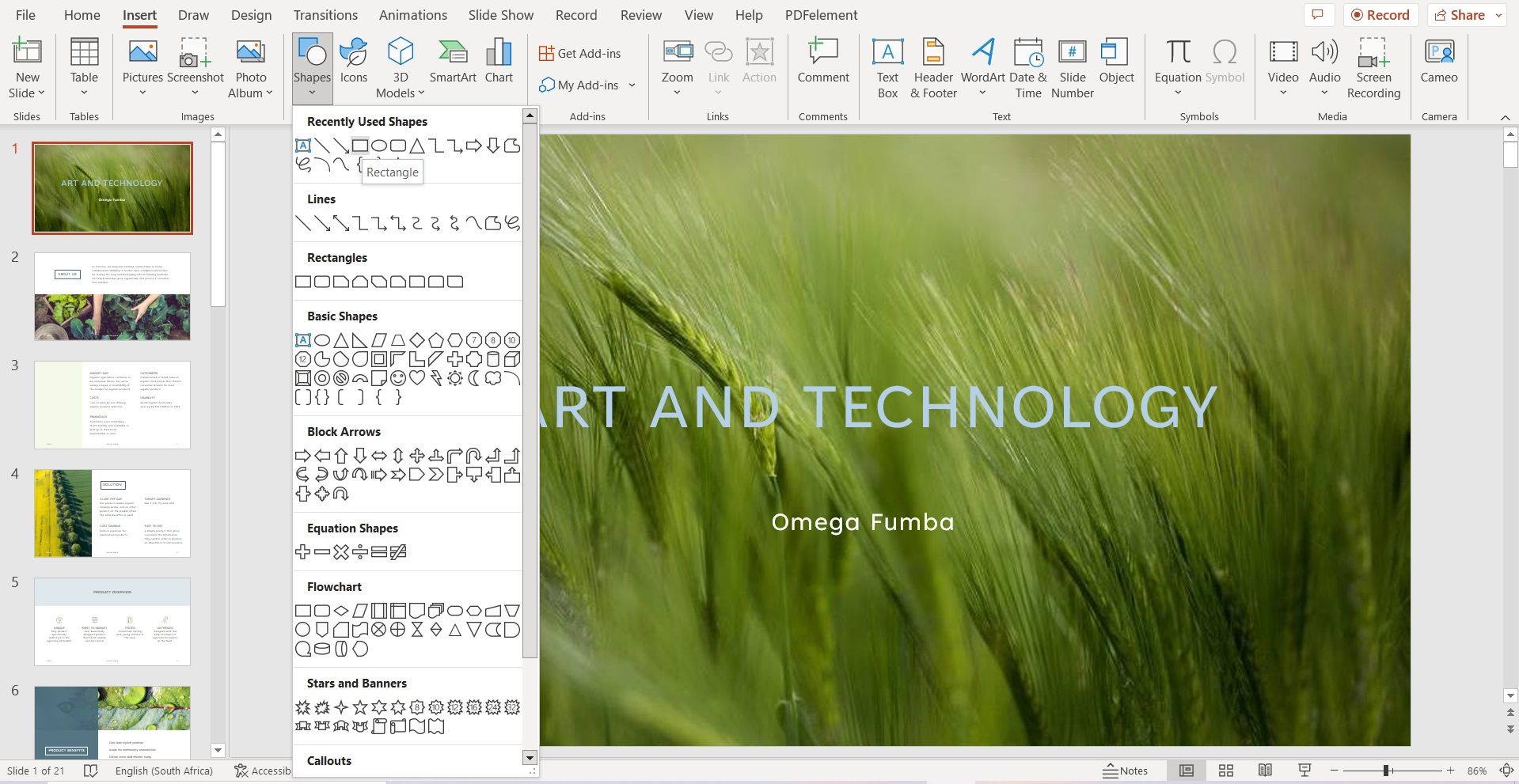
Task: Click the Text Box tool
Action: click(887, 68)
